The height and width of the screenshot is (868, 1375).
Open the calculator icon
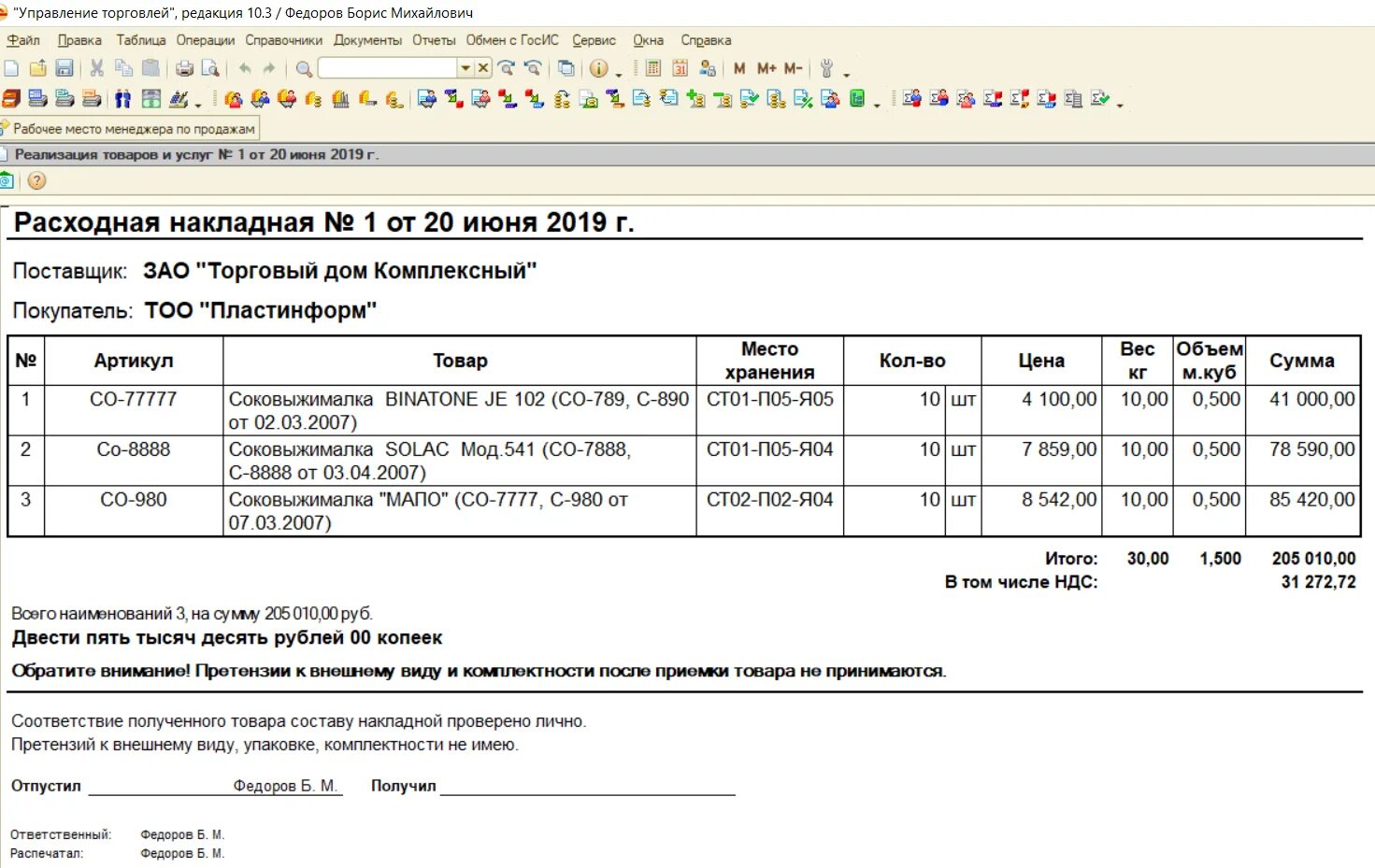point(652,68)
